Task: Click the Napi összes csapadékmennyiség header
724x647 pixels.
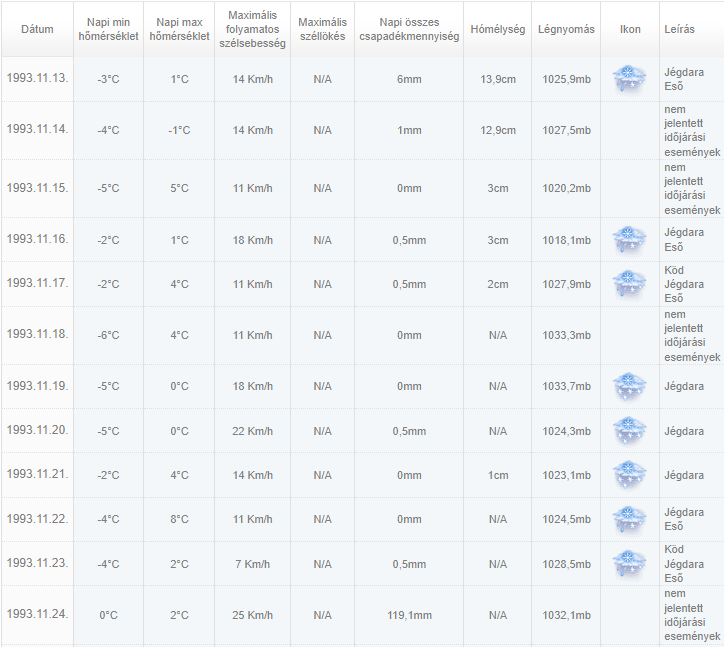Action: 408,29
